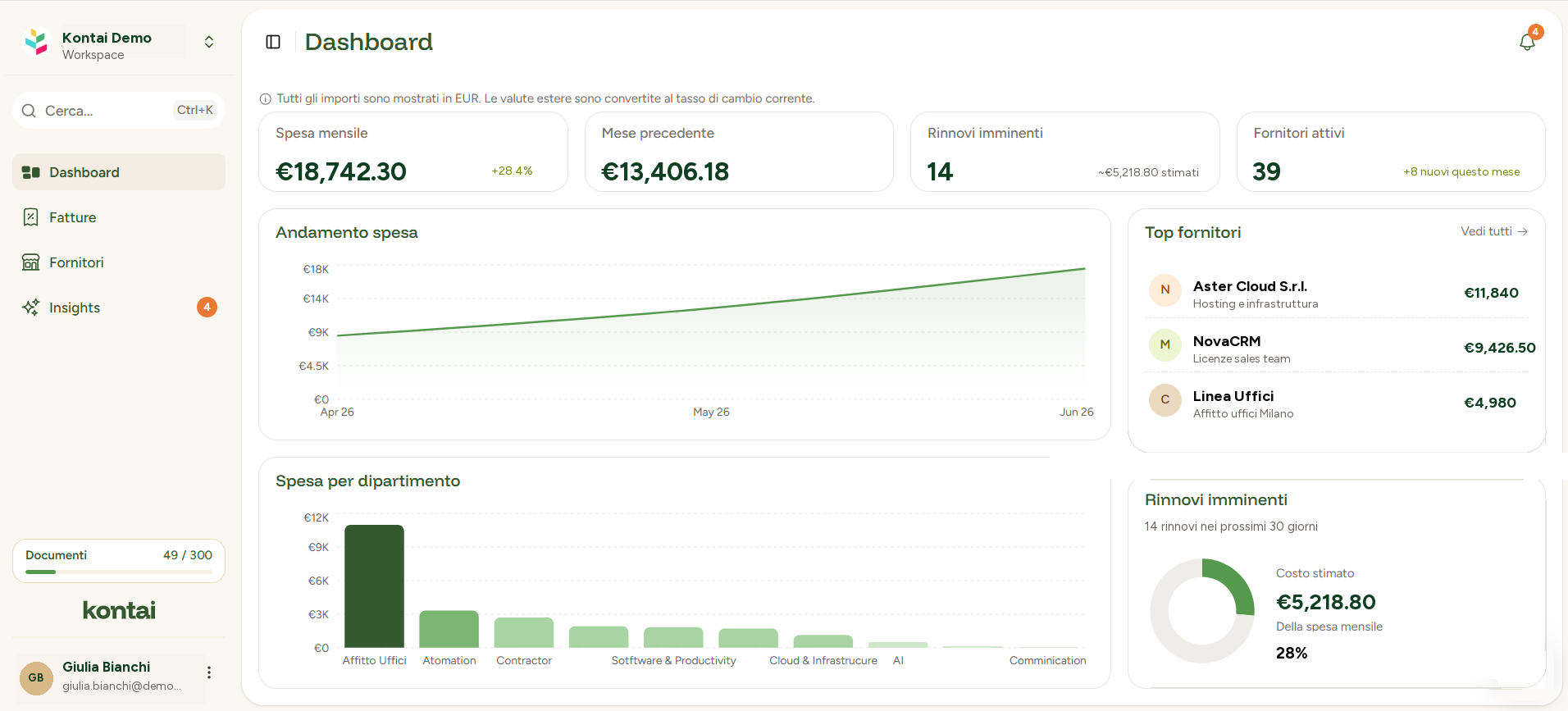
Task: Open the Dashboard menu item
Action: click(119, 172)
